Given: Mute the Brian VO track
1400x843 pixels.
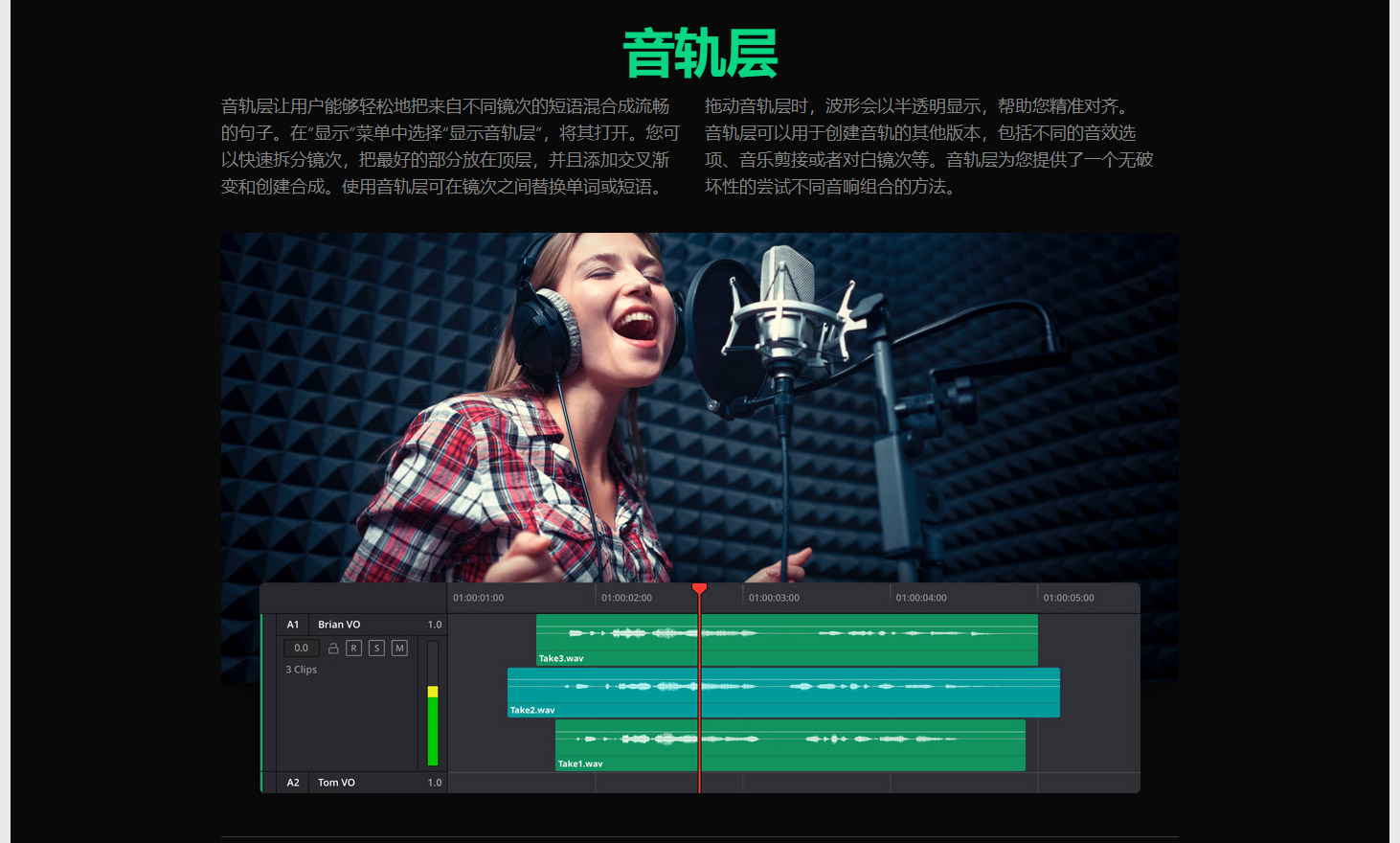Looking at the screenshot, I should point(399,649).
